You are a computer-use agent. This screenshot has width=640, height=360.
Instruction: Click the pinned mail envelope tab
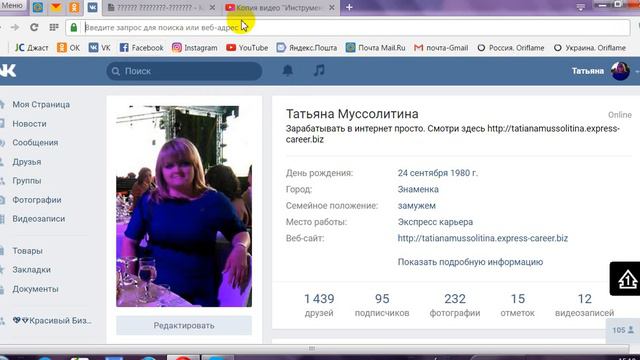point(56,7)
